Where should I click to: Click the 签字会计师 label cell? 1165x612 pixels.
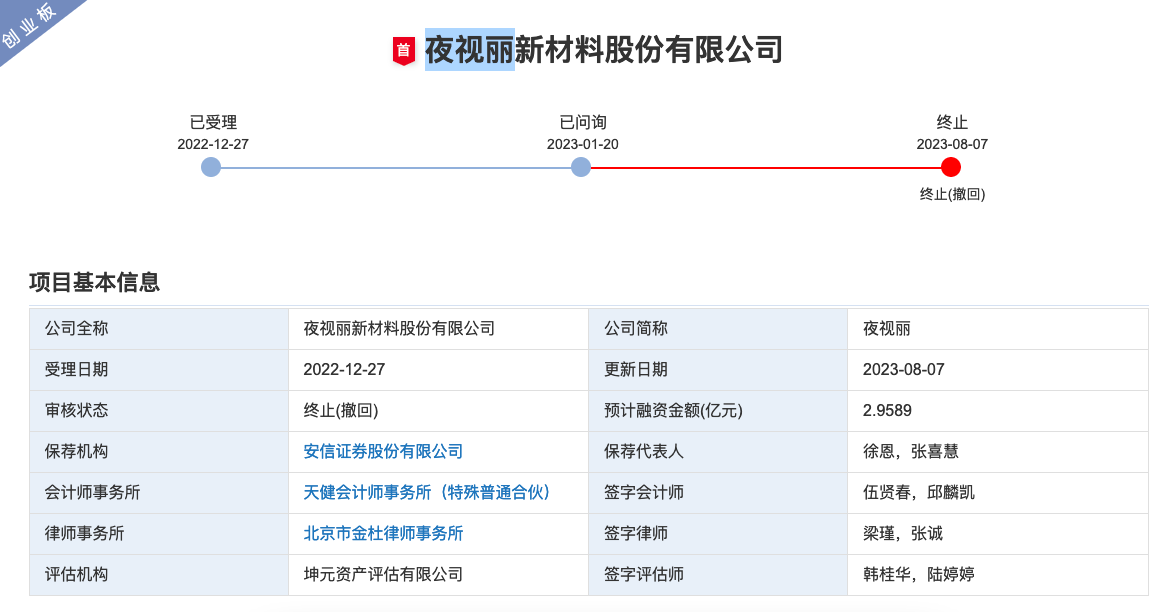coord(718,492)
